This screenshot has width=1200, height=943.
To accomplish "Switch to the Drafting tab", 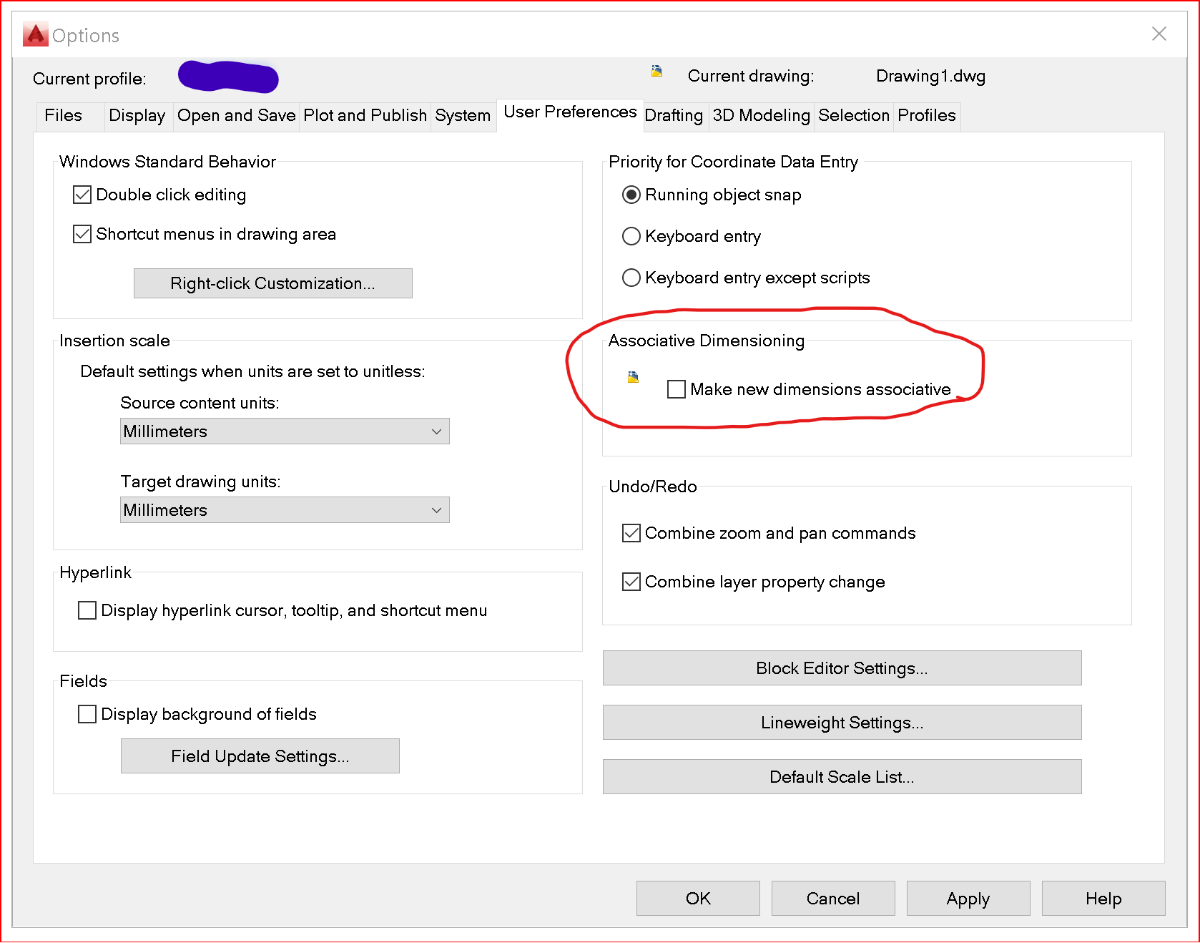I will pos(673,115).
